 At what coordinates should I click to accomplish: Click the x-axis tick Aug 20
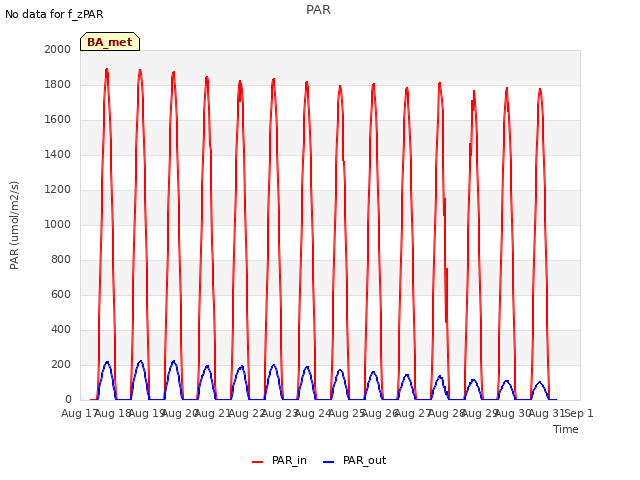pyautogui.click(x=180, y=413)
